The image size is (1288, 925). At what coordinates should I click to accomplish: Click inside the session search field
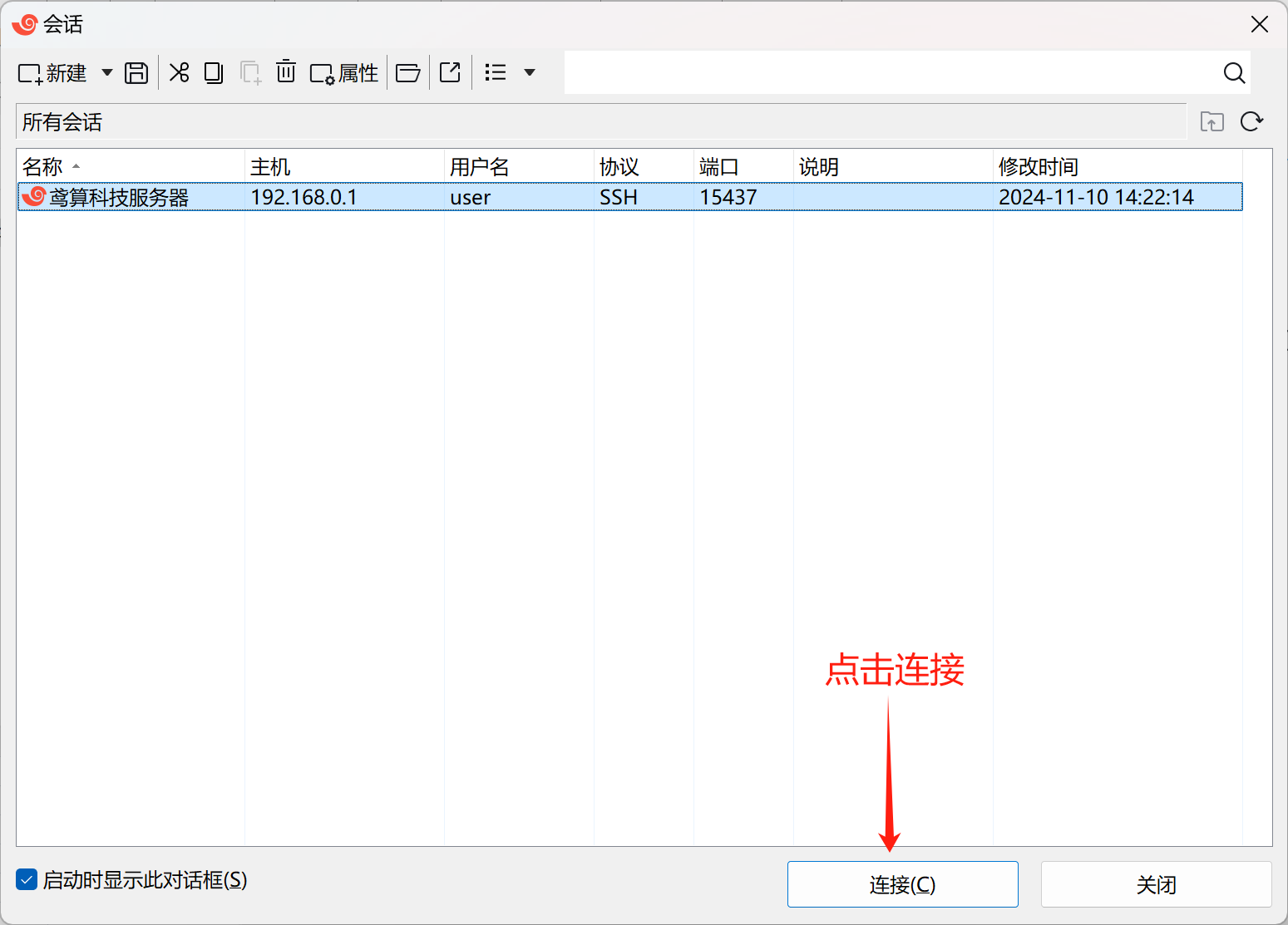pyautogui.click(x=890, y=73)
